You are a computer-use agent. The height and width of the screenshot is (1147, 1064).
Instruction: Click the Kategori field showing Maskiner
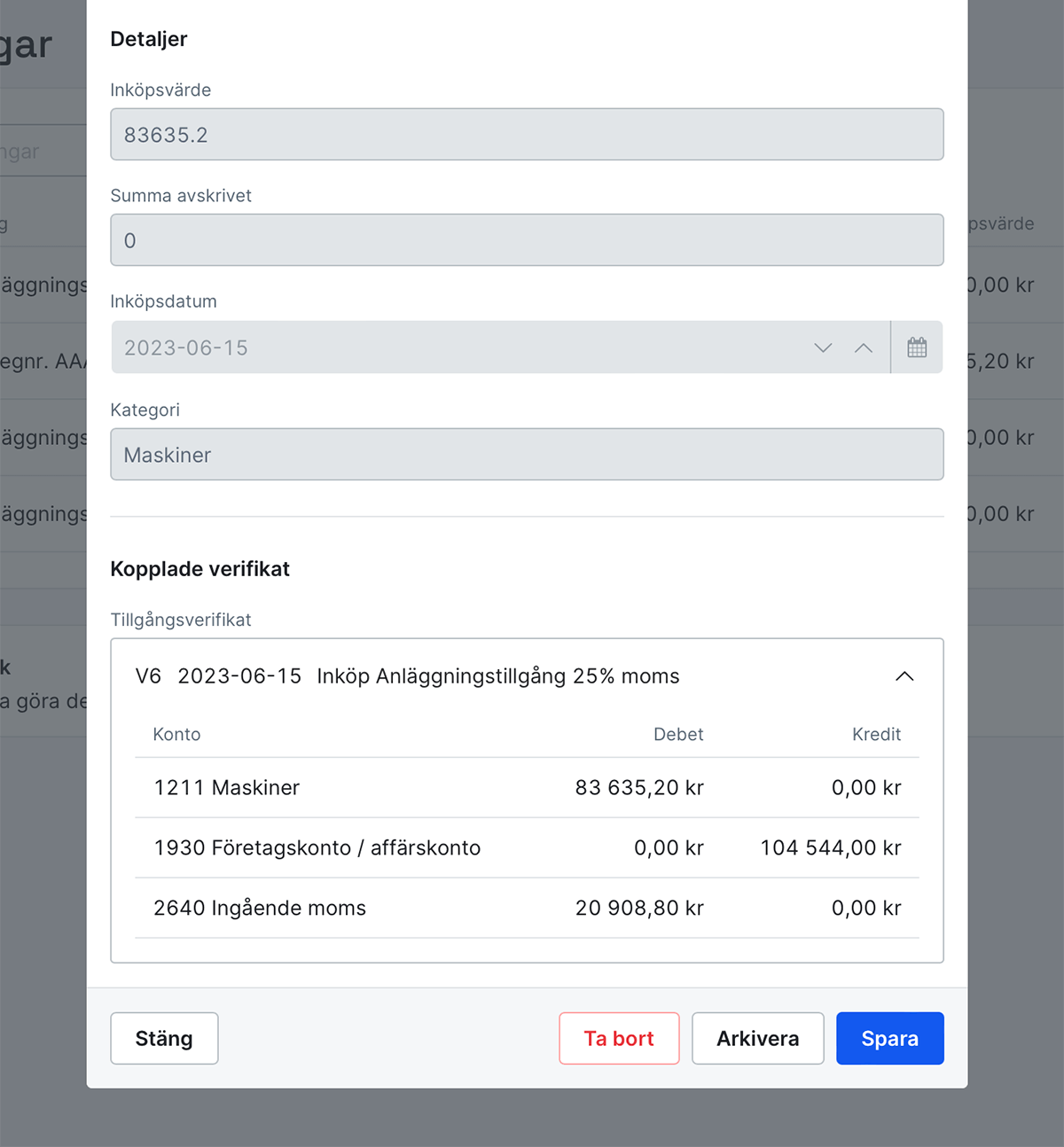click(527, 454)
